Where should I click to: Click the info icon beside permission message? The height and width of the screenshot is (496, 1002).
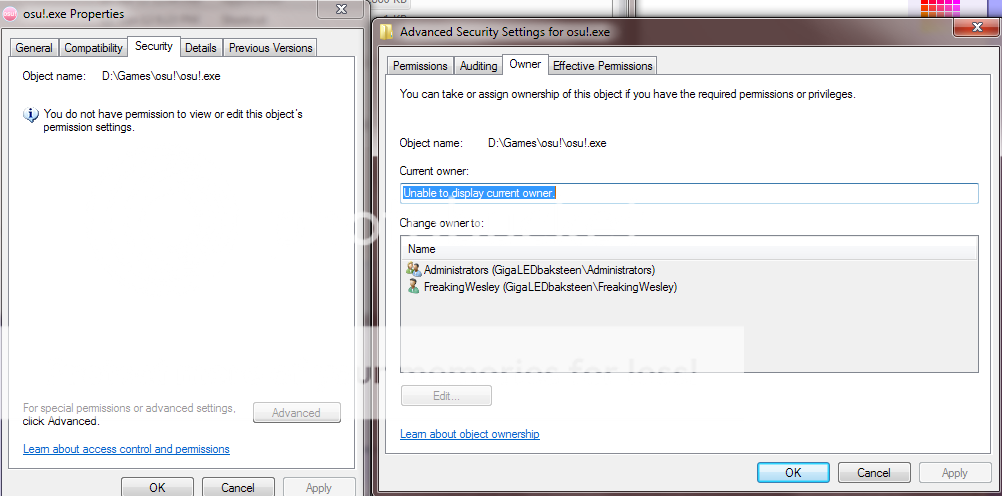click(31, 116)
